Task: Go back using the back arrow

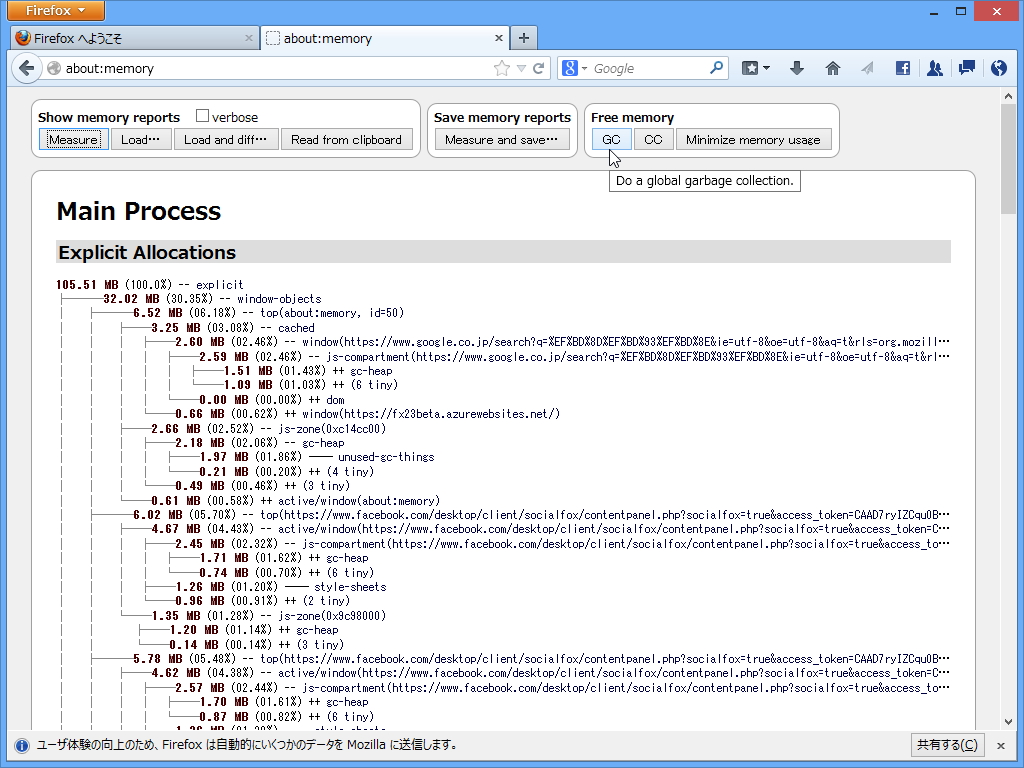Action: [x=26, y=68]
